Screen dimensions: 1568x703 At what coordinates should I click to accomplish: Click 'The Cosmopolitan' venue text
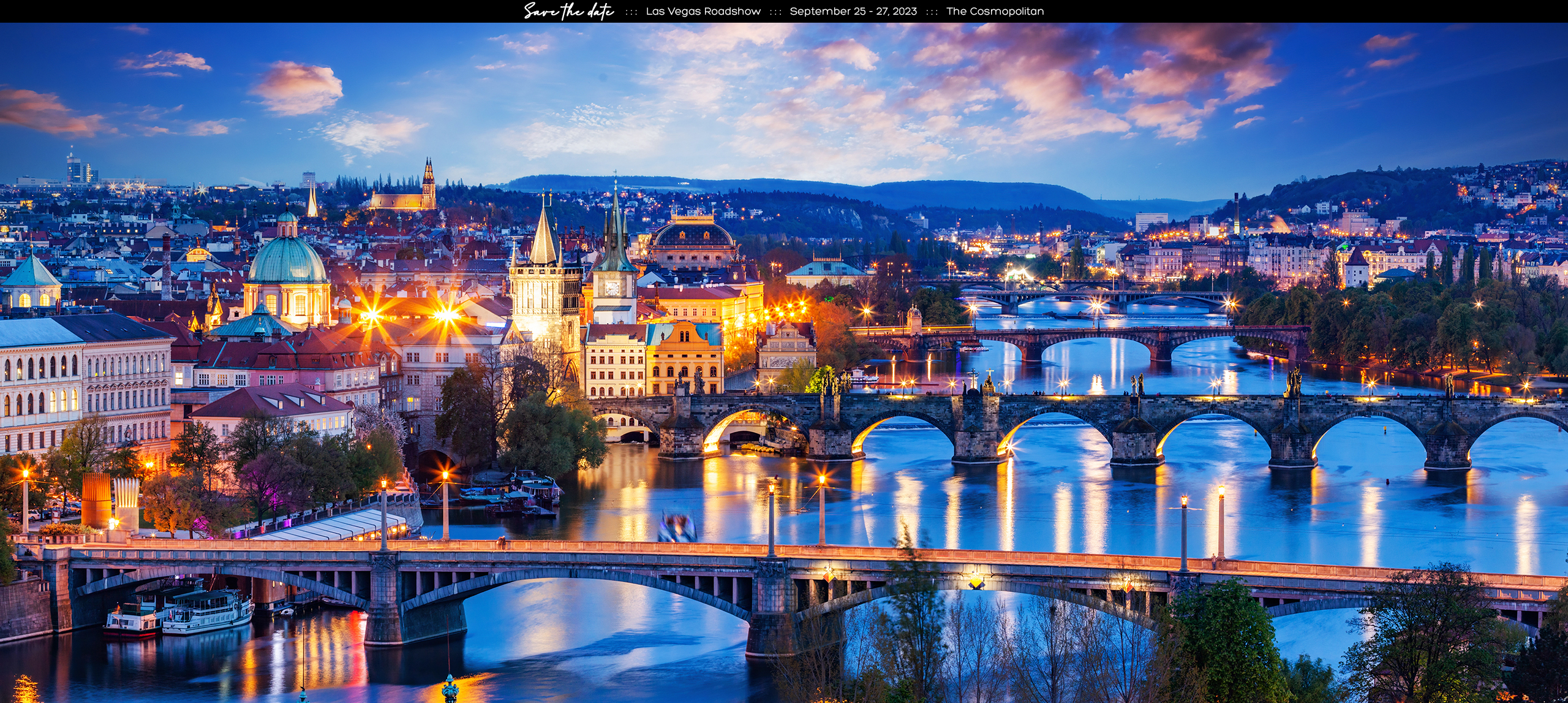pos(995,11)
